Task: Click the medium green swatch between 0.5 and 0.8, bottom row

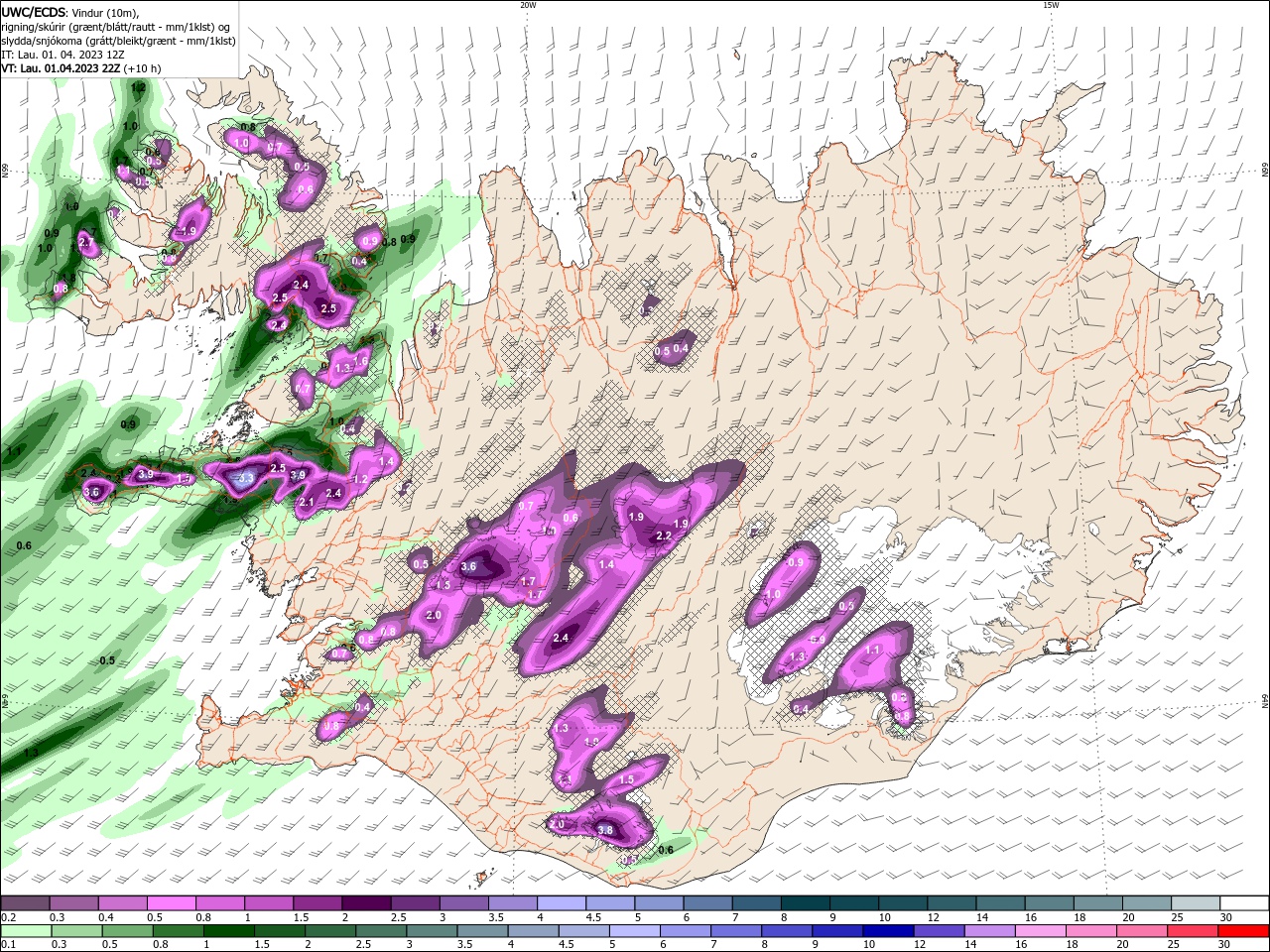Action: coord(128,931)
